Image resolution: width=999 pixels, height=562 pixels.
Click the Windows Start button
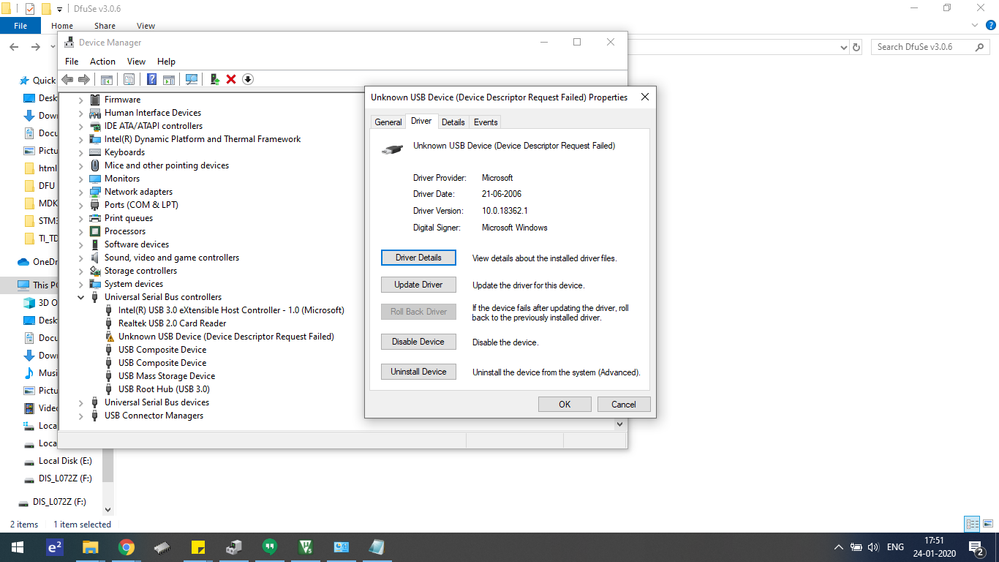coord(18,547)
